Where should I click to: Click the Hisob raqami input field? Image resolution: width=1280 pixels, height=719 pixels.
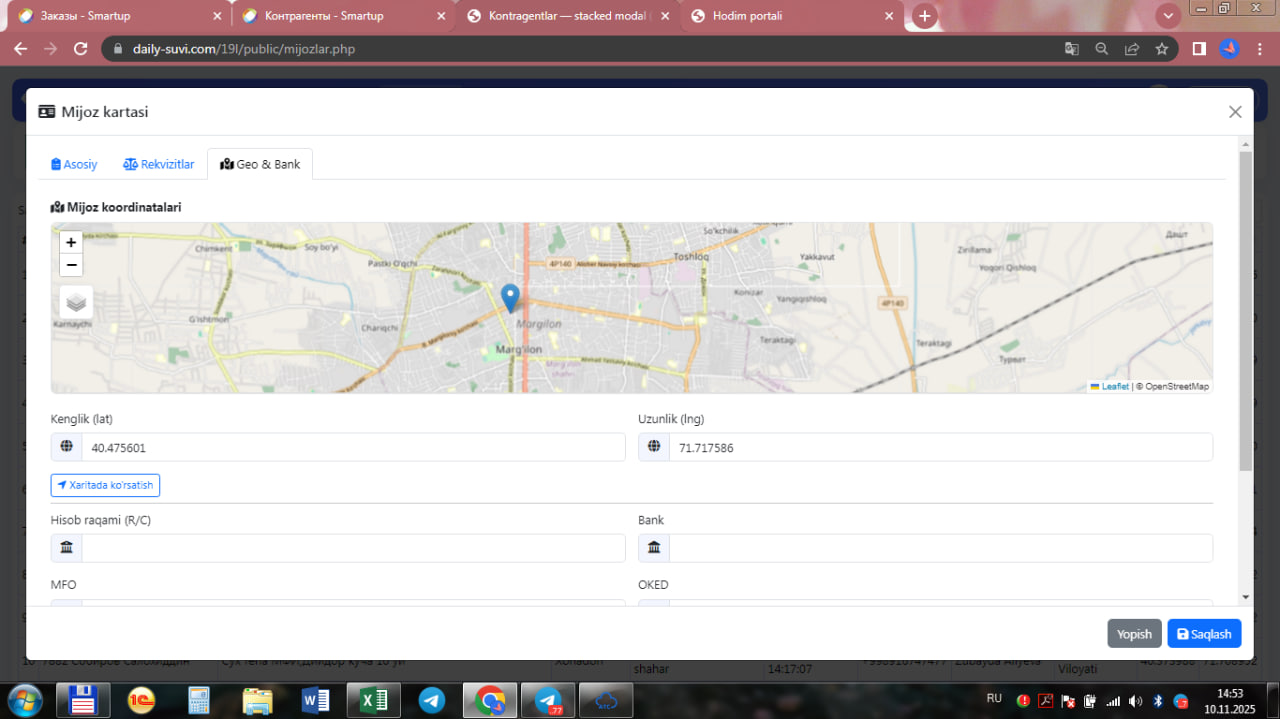352,548
